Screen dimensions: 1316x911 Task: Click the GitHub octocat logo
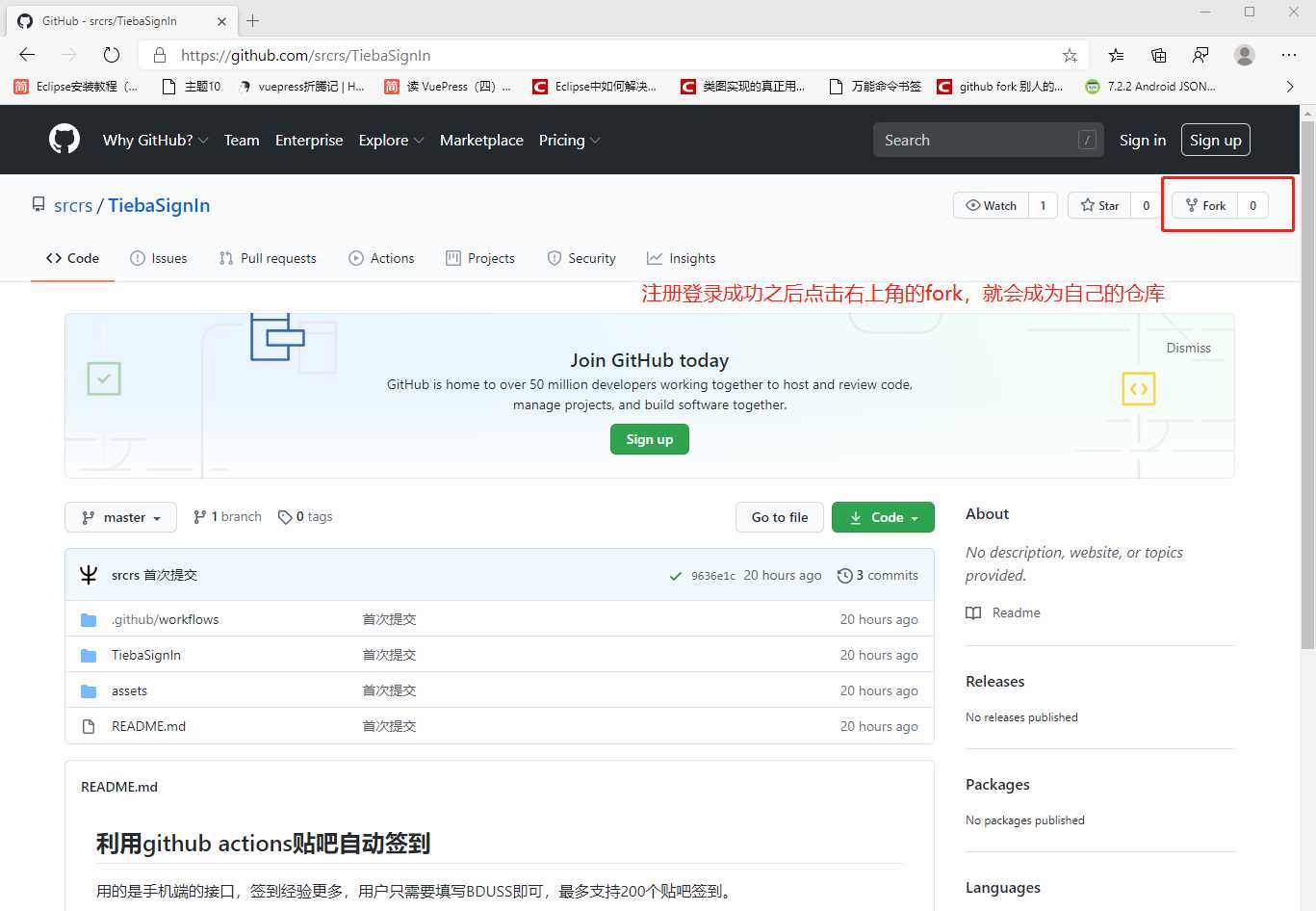65,140
